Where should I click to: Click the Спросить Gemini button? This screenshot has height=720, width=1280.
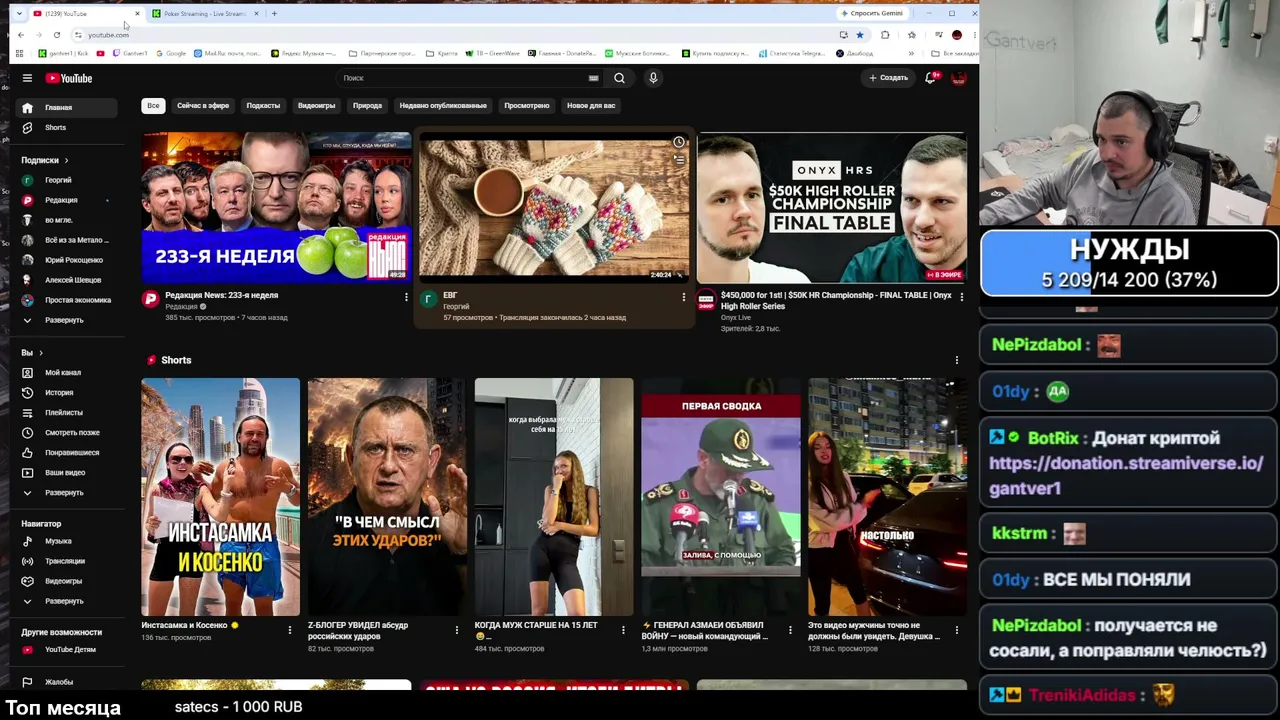(x=873, y=14)
